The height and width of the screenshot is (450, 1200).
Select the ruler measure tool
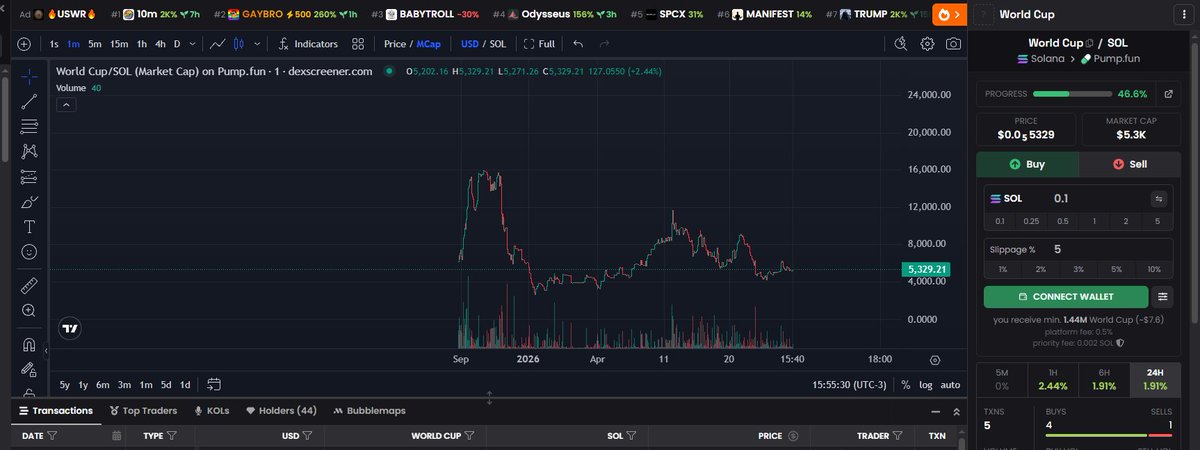[29, 285]
